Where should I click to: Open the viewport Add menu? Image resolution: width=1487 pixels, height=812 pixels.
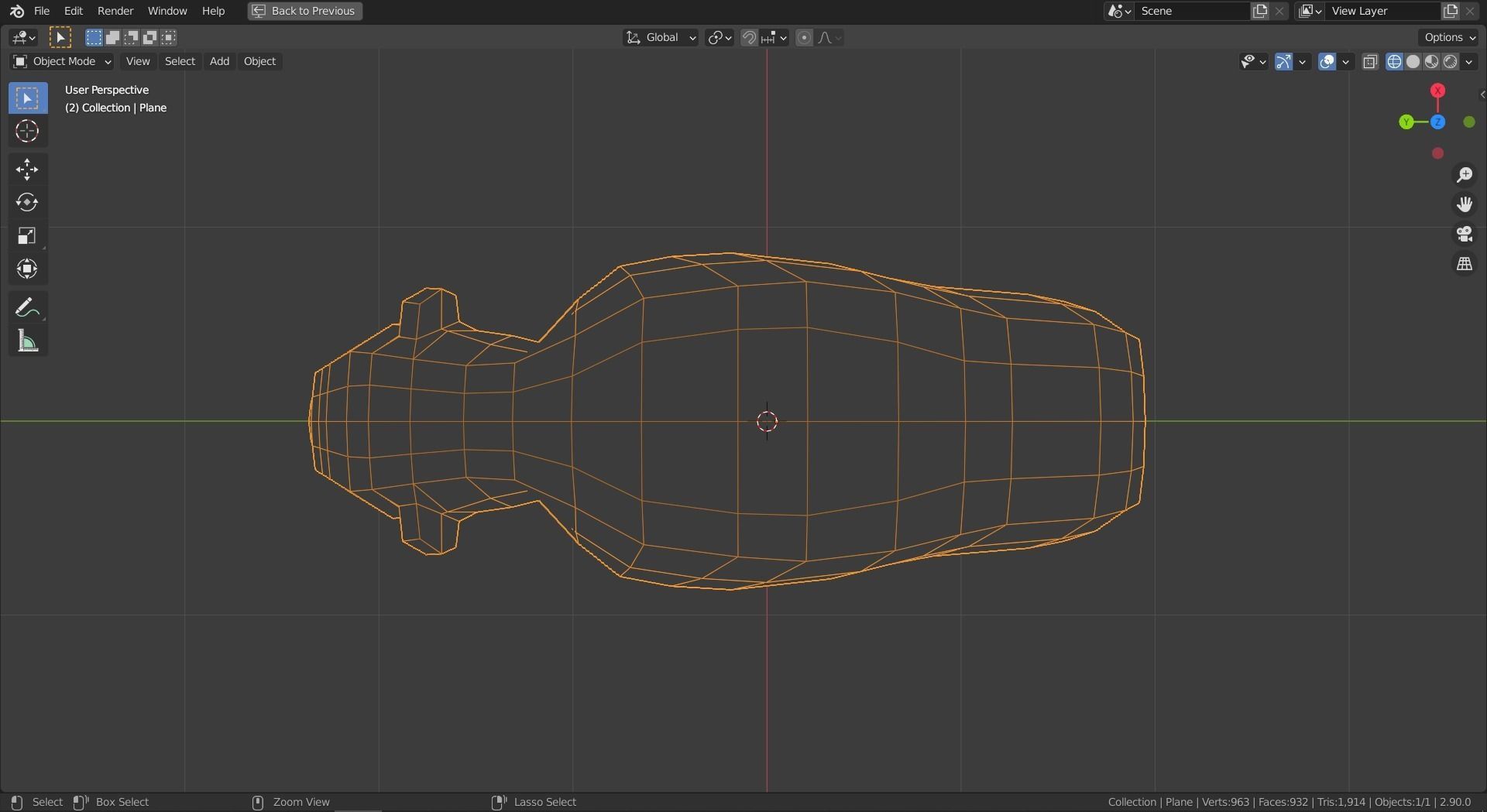pyautogui.click(x=219, y=62)
